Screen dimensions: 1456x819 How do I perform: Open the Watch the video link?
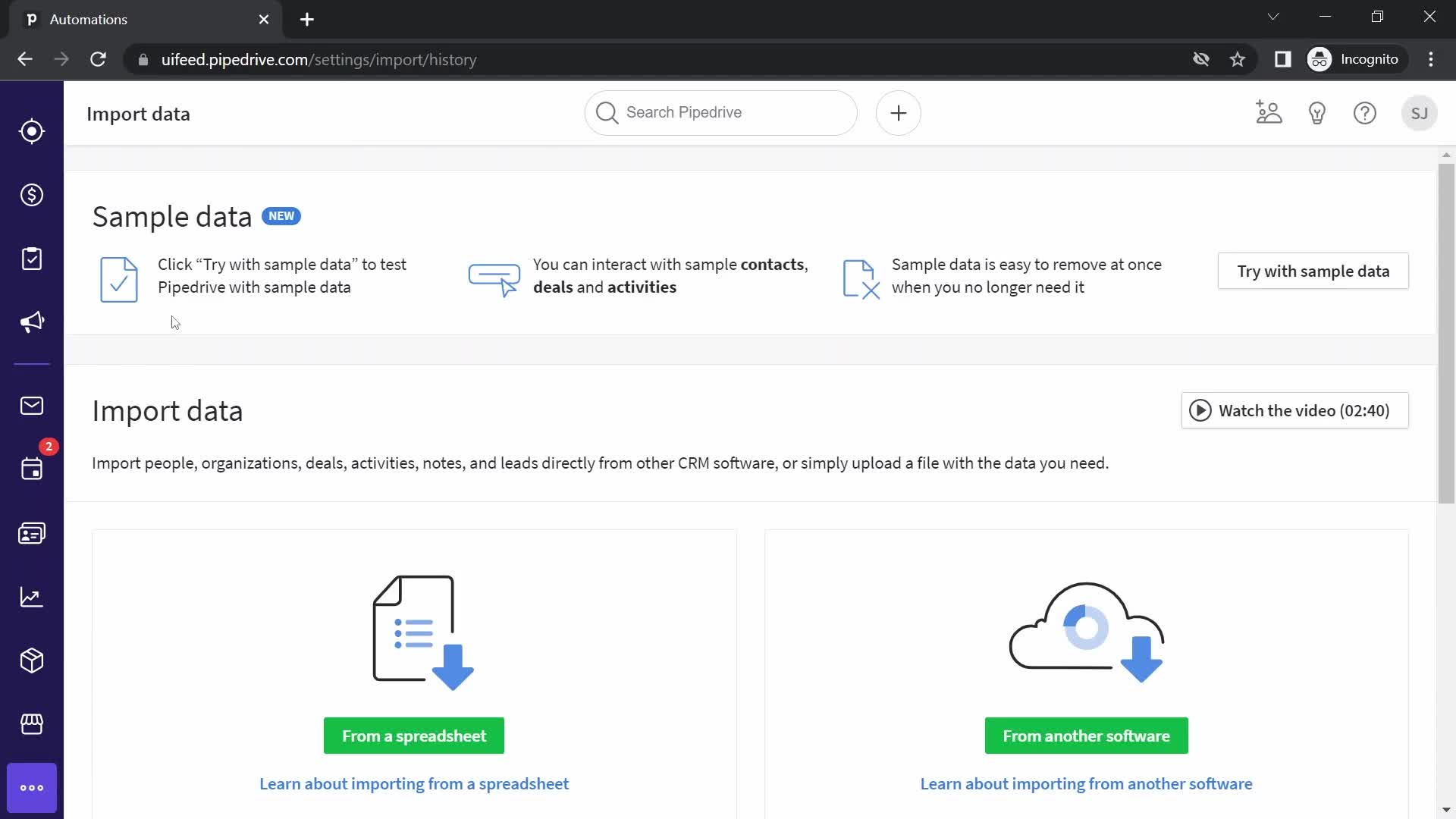click(1293, 411)
